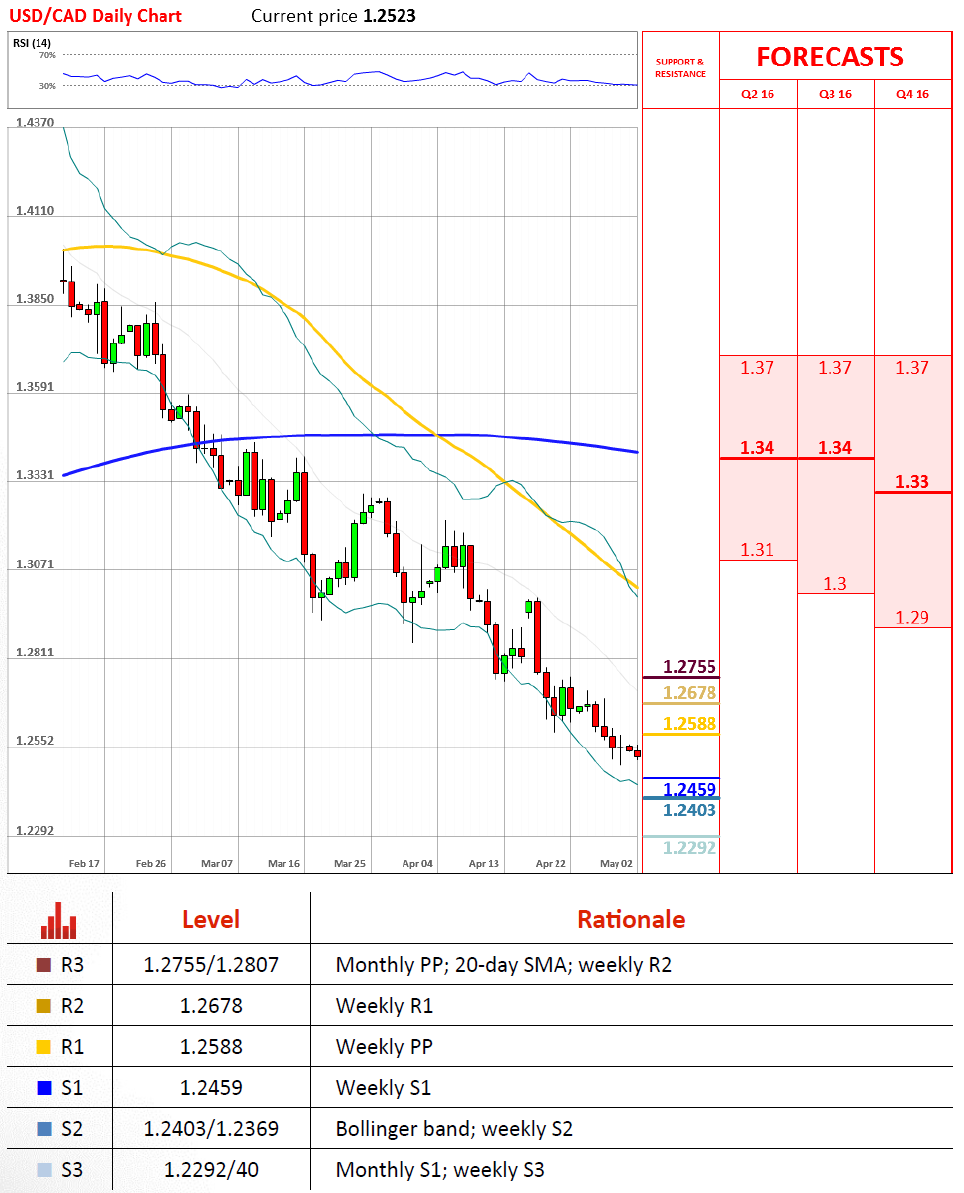
Task: Click the 1.2552 price axis label
Action: click(x=35, y=741)
